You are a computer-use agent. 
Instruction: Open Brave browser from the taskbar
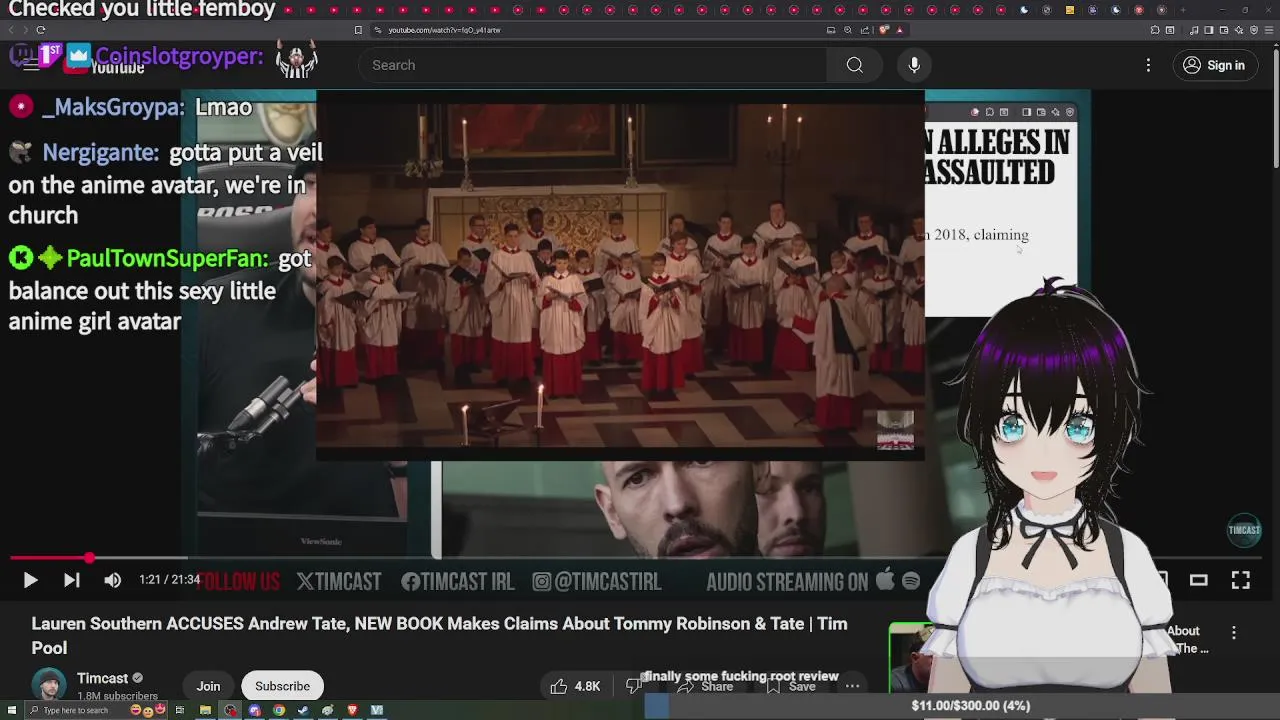pos(352,710)
